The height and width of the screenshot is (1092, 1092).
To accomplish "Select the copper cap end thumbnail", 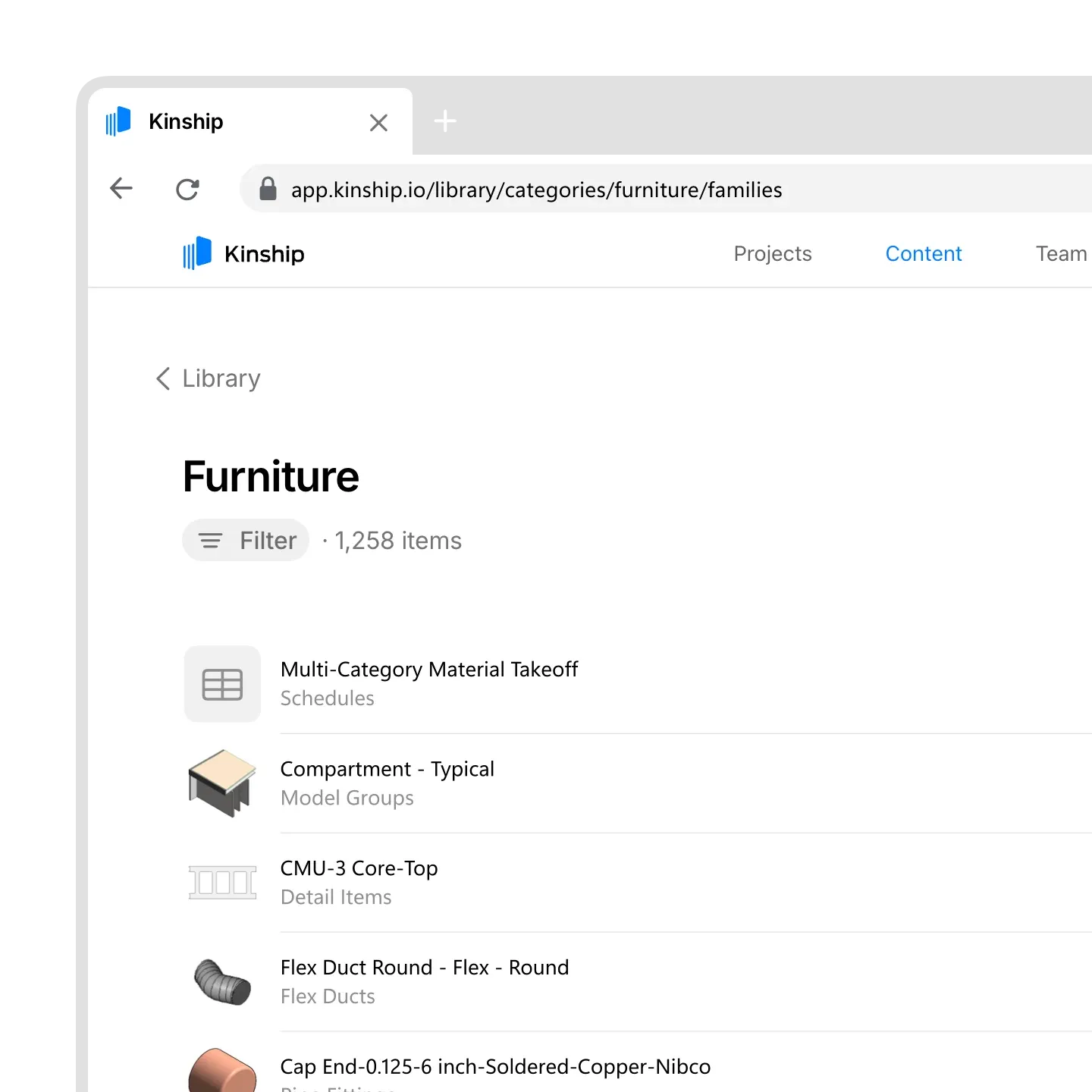I will click(x=222, y=1072).
